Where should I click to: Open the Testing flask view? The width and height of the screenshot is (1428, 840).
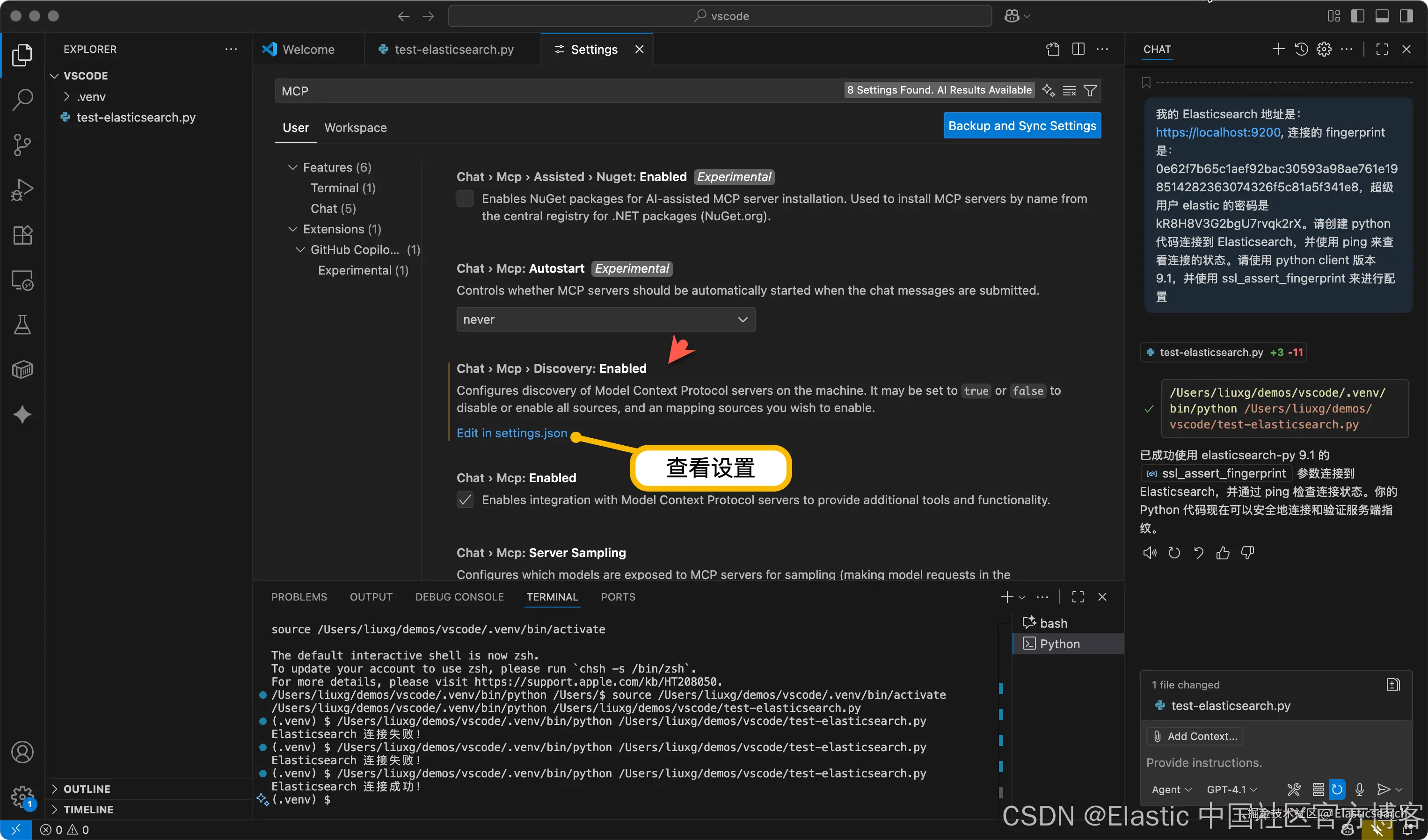pyautogui.click(x=22, y=325)
